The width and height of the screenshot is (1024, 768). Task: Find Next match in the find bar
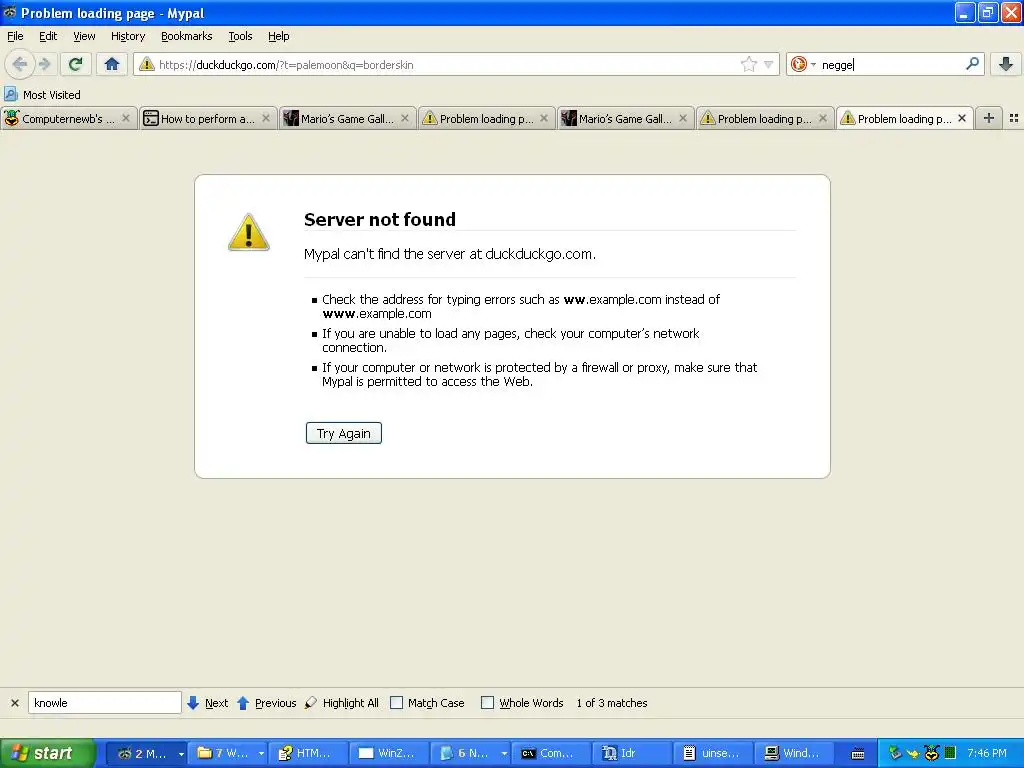coord(208,703)
